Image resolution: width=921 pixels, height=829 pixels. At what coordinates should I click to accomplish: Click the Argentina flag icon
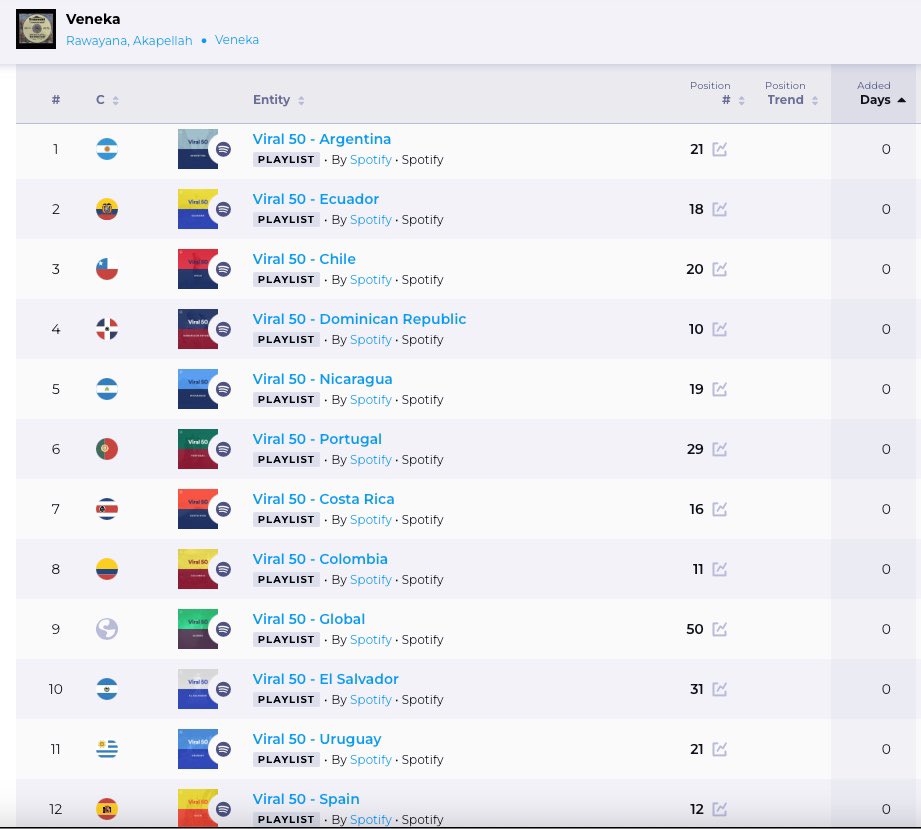click(x=107, y=149)
